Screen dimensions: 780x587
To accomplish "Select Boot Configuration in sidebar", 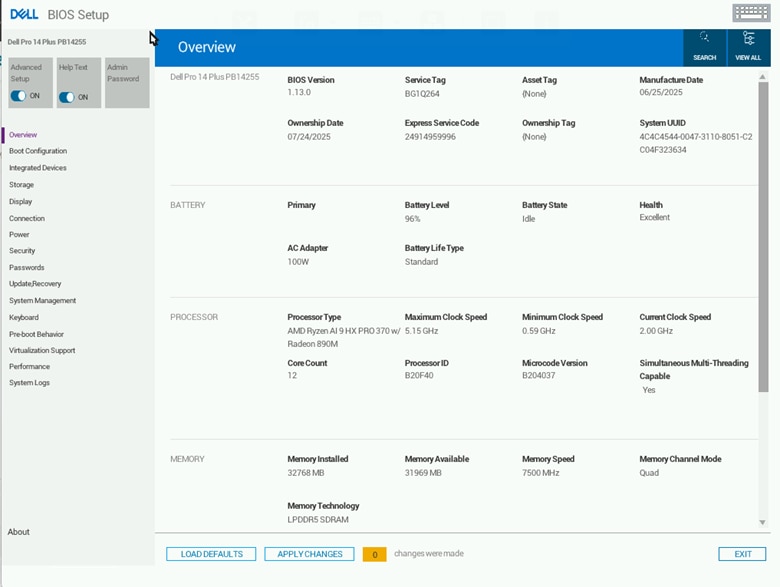I will coord(38,151).
